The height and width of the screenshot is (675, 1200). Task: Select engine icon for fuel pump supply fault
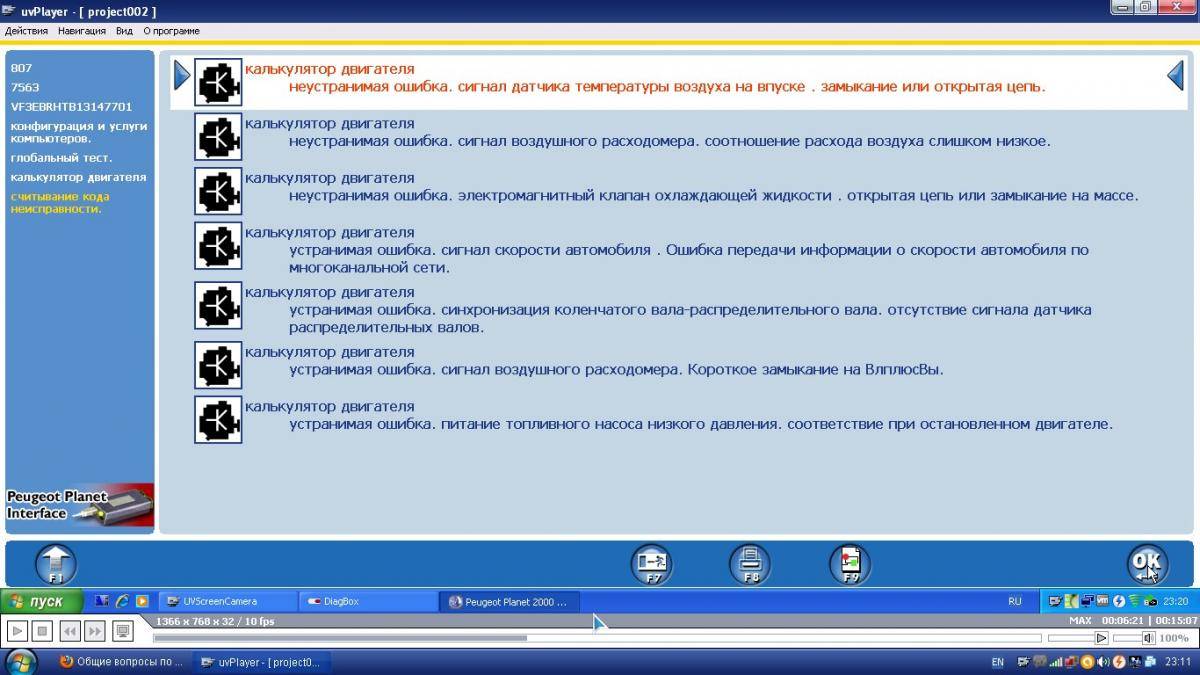pos(218,420)
